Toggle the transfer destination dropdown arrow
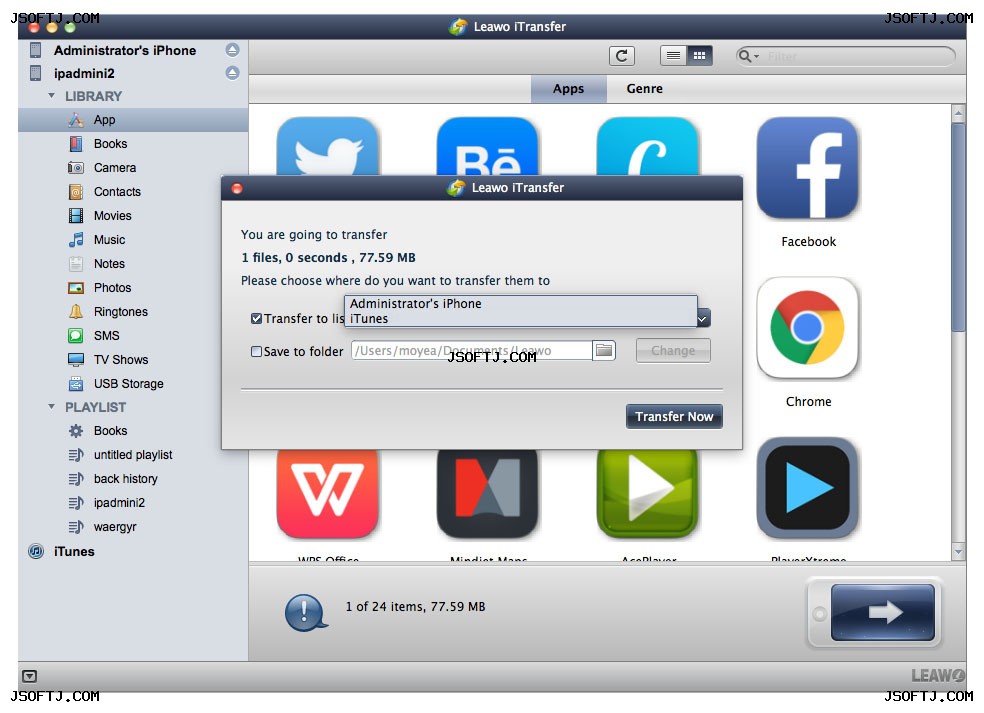 (703, 319)
